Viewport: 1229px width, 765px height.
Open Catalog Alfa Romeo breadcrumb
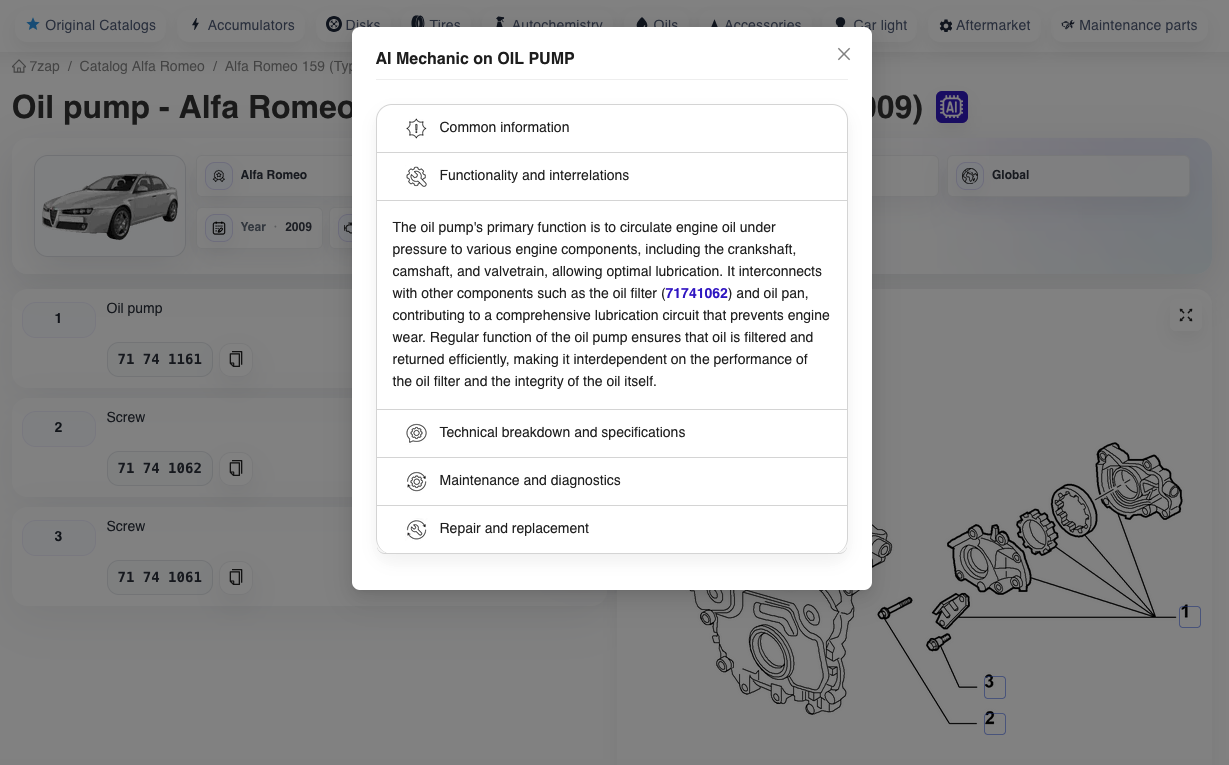pos(142,66)
